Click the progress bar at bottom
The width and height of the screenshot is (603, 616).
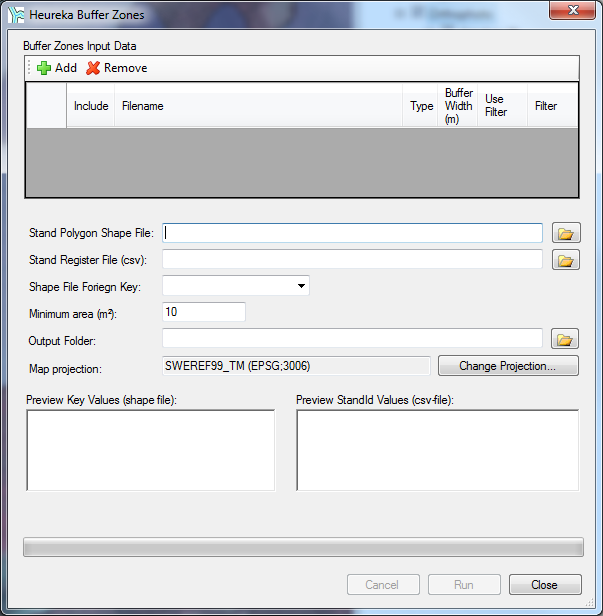pyautogui.click(x=303, y=547)
